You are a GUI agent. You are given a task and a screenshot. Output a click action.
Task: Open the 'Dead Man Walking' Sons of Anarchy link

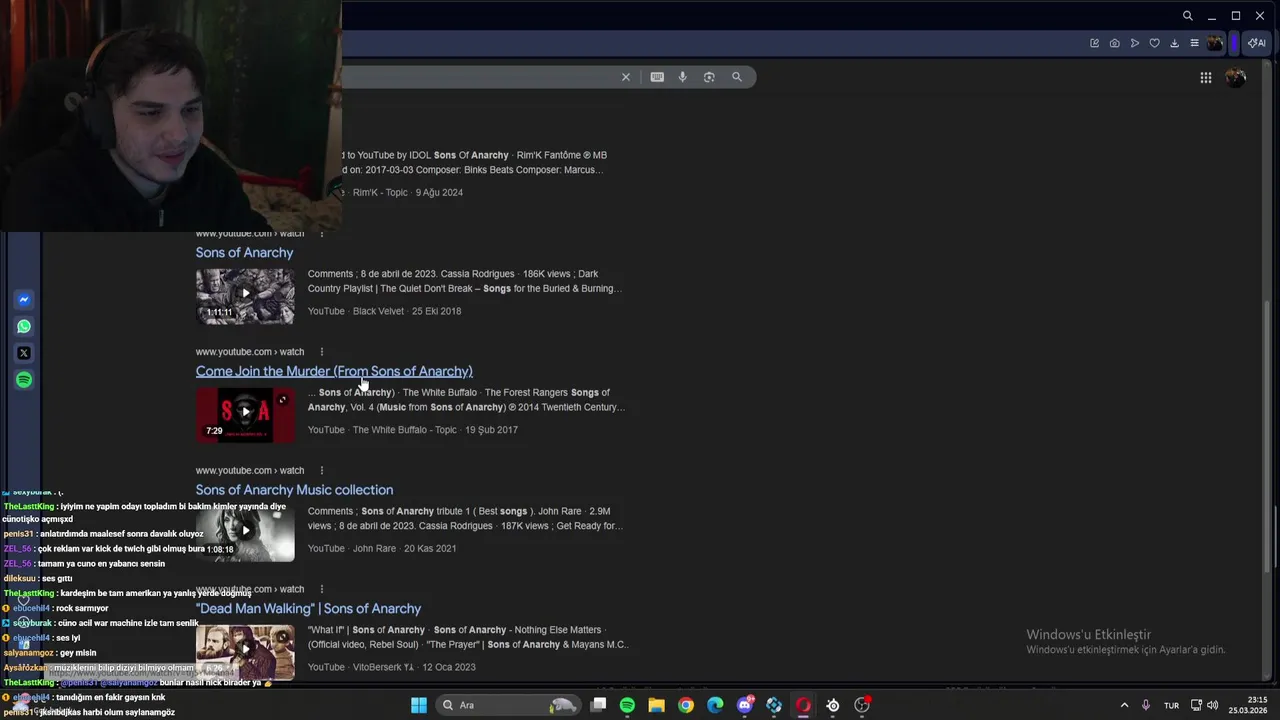[x=308, y=608]
